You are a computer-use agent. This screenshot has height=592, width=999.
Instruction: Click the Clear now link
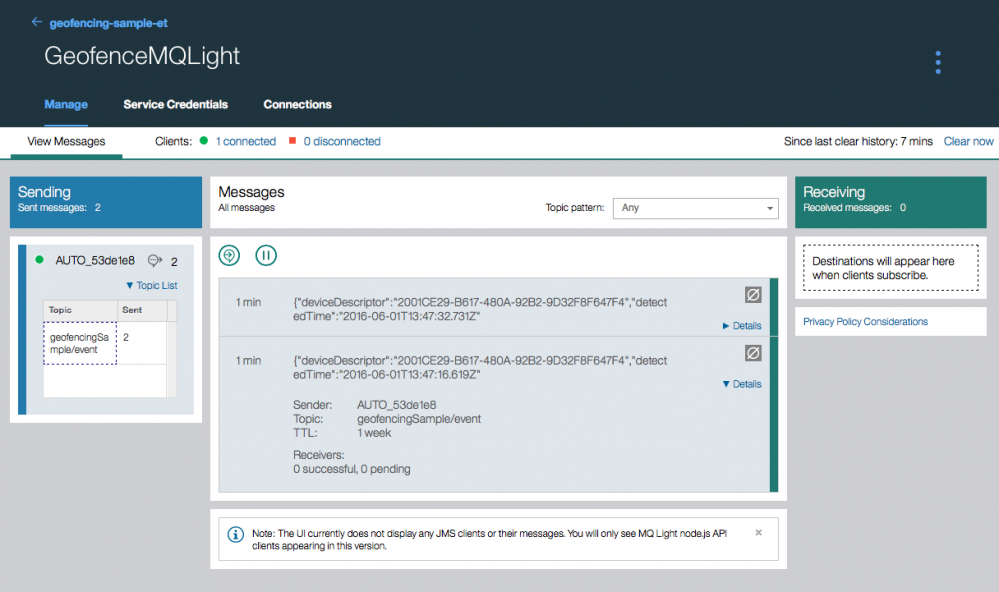(x=967, y=141)
